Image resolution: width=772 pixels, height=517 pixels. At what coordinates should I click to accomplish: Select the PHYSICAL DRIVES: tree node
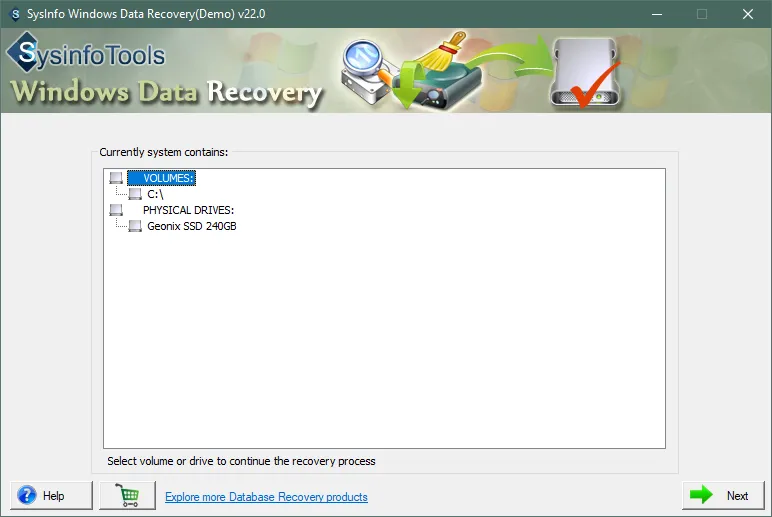coord(189,210)
